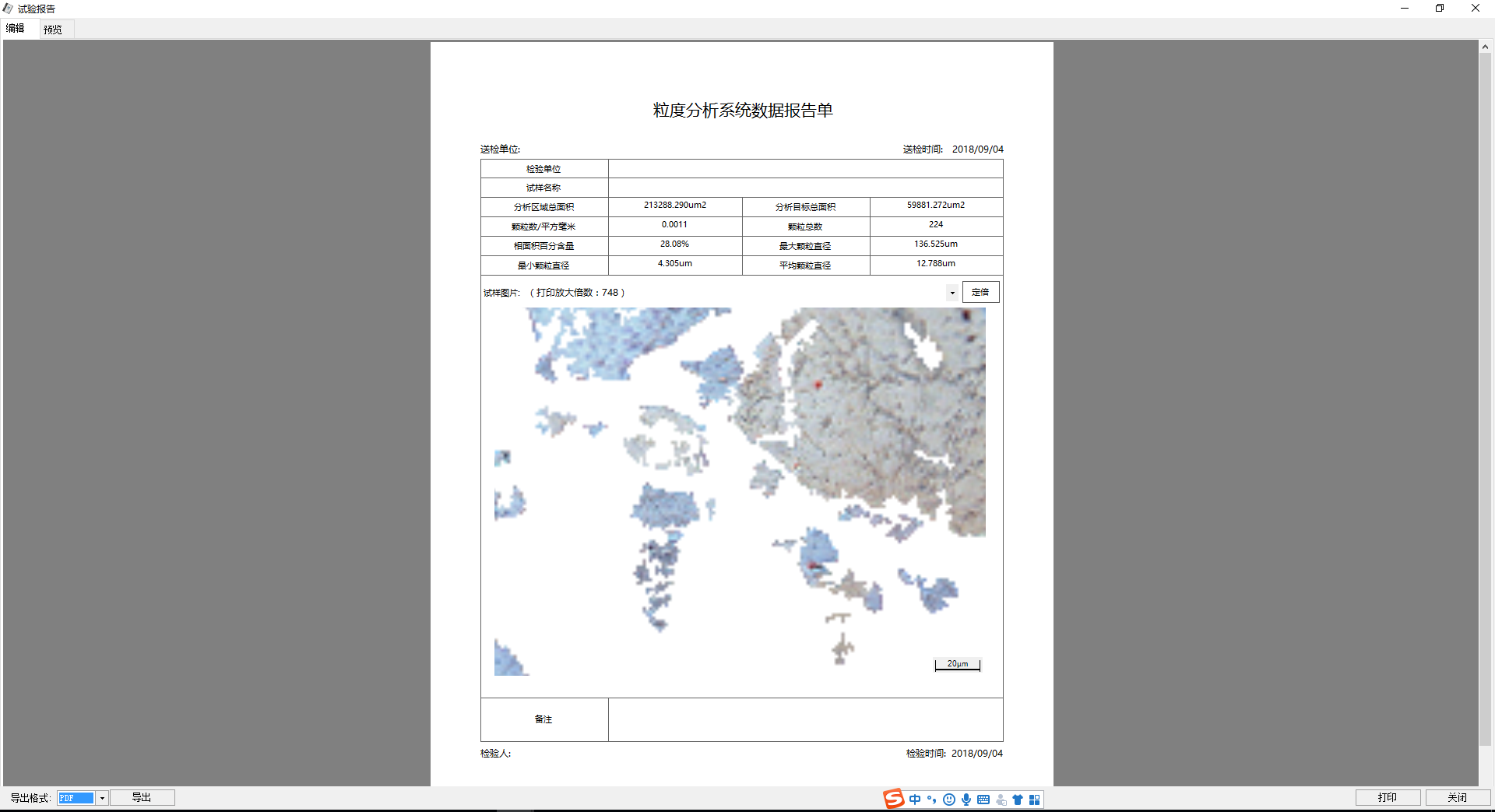Click the 备注 remarks field

point(805,719)
